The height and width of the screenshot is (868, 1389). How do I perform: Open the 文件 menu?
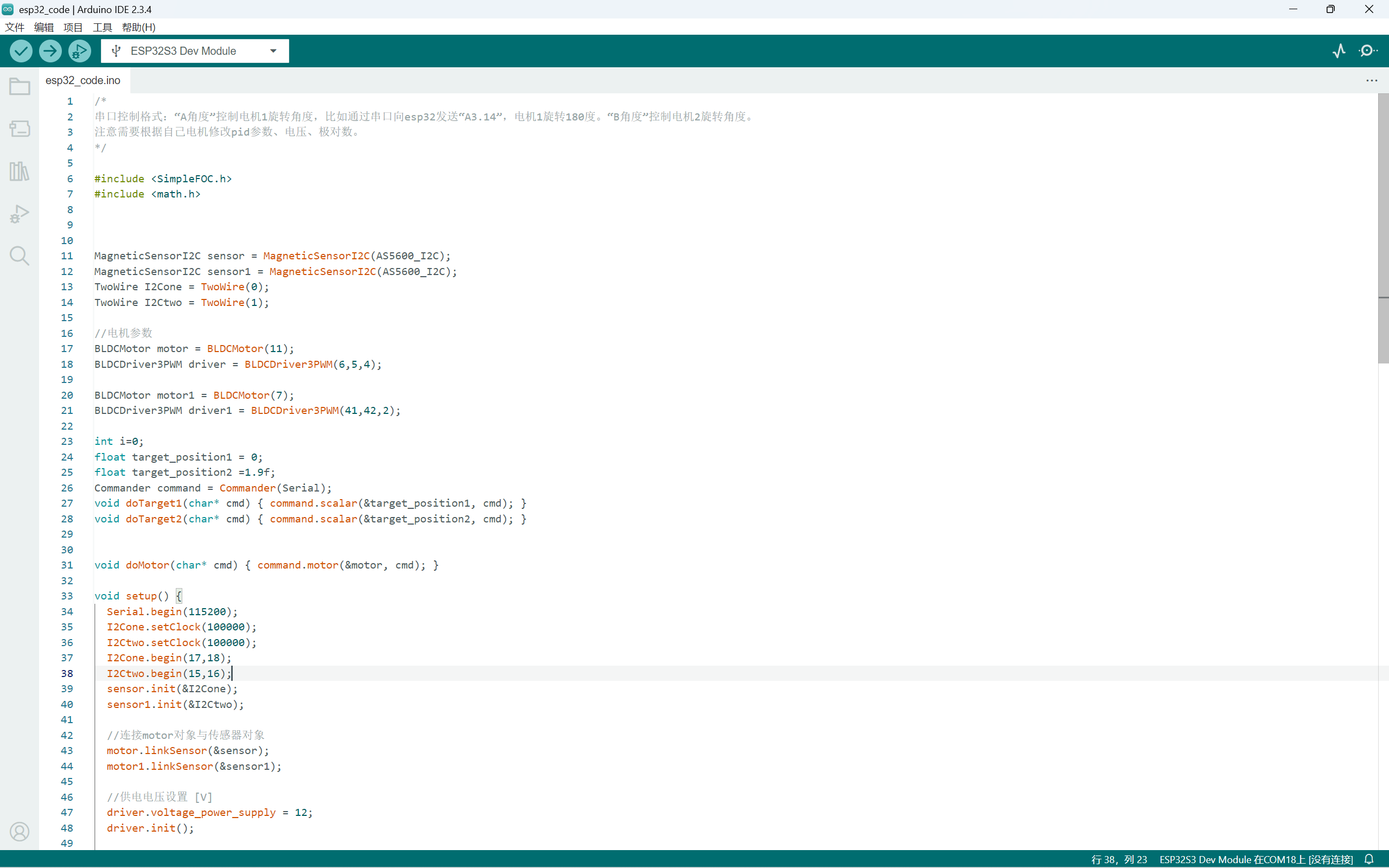click(14, 27)
